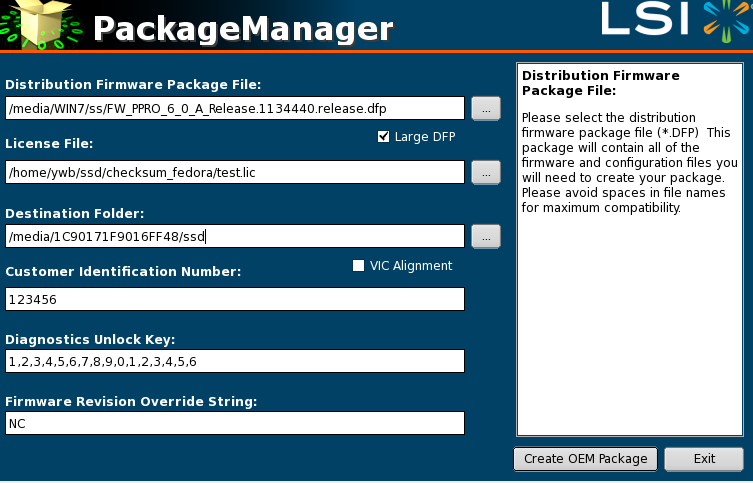Focus the License File path field
This screenshot has width=753, height=483.
coord(235,172)
